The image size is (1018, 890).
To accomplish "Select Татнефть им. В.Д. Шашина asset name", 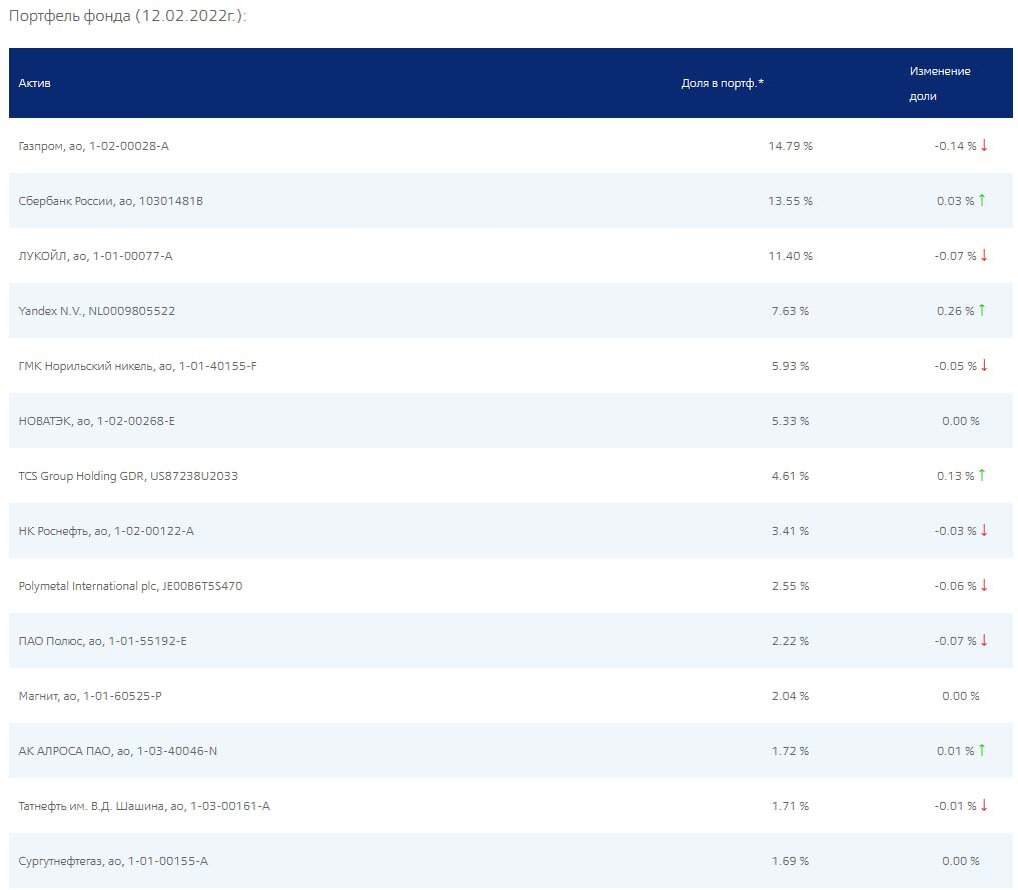I will pos(144,806).
